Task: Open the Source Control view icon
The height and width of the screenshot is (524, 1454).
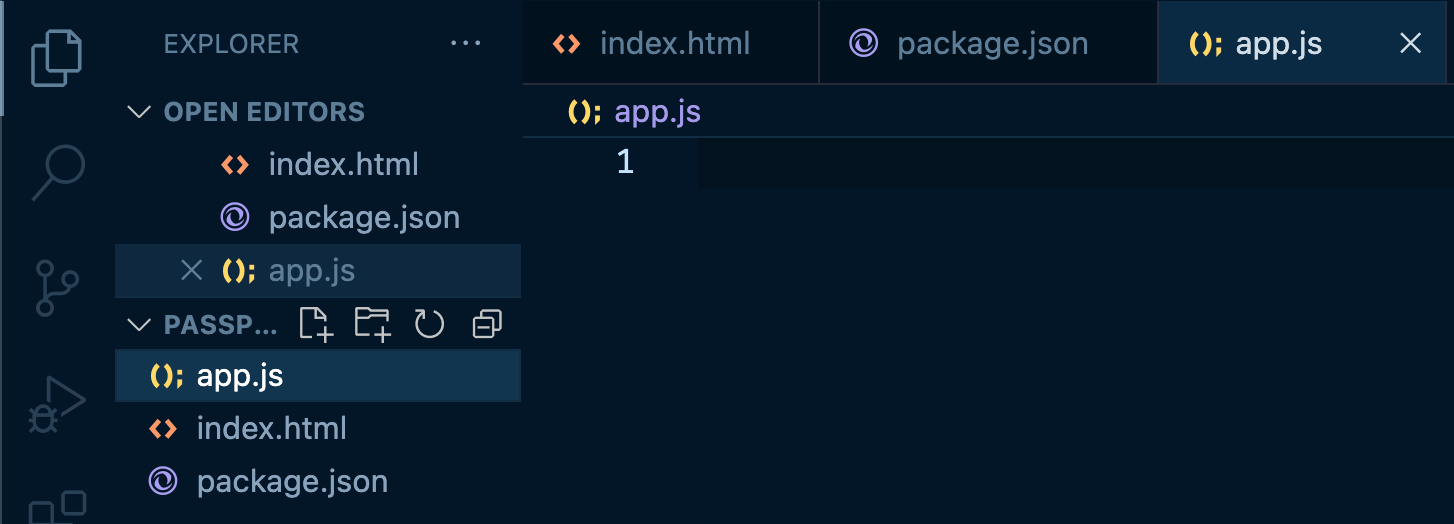Action: (x=57, y=288)
